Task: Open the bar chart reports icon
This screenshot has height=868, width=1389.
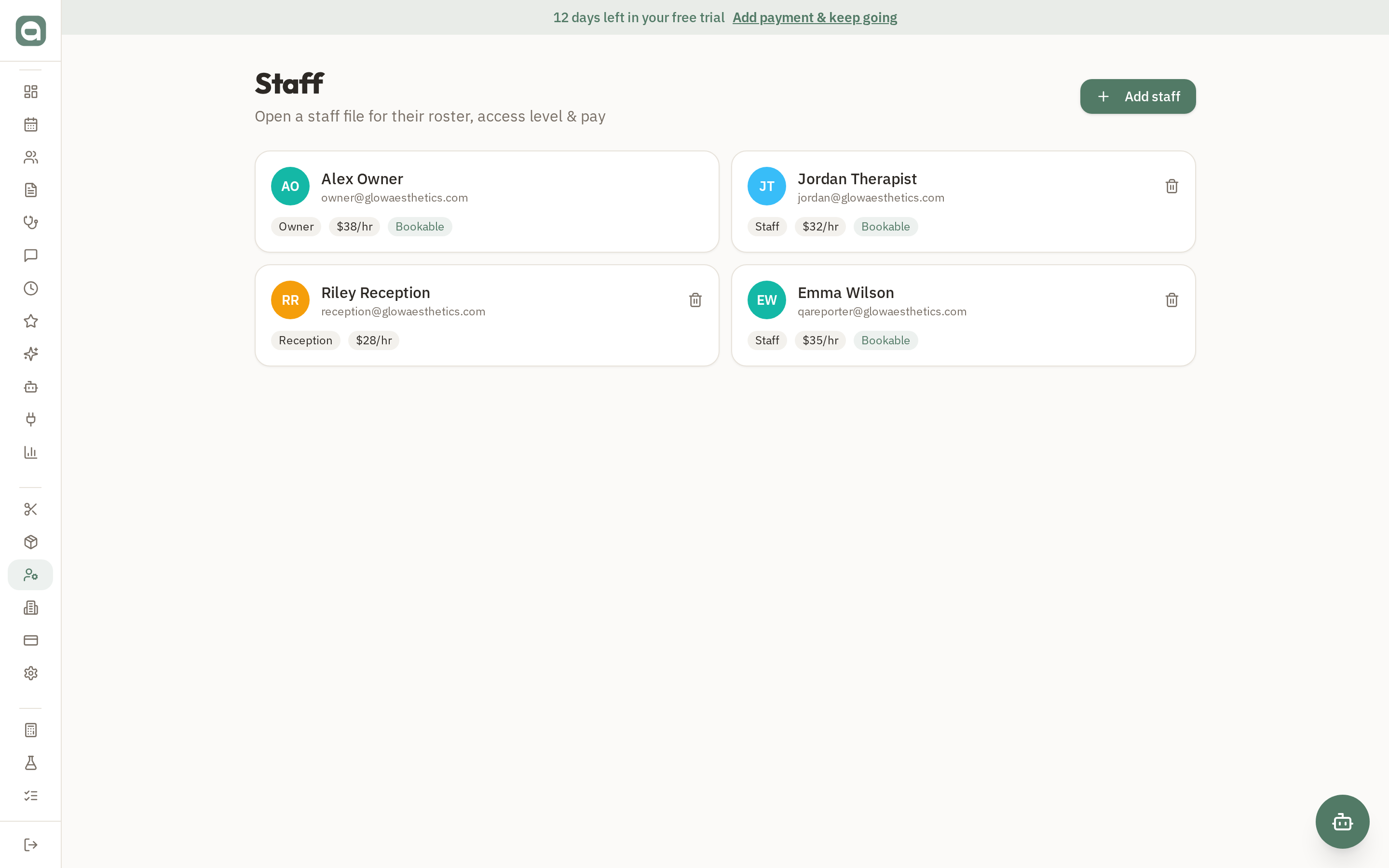Action: [30, 452]
